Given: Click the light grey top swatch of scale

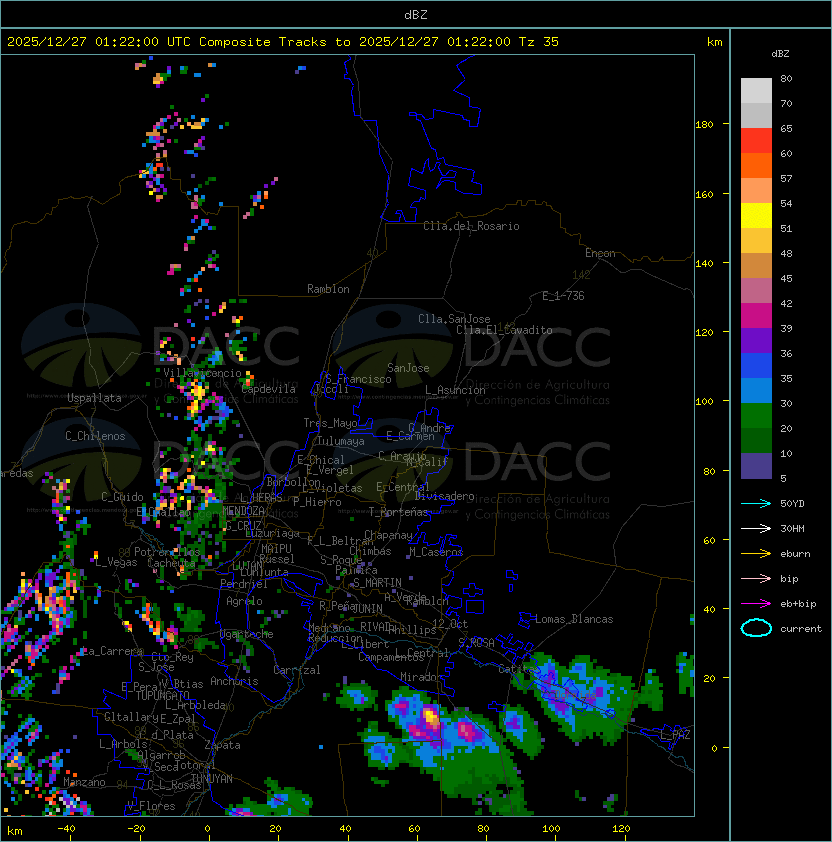Looking at the screenshot, I should tap(756, 91).
